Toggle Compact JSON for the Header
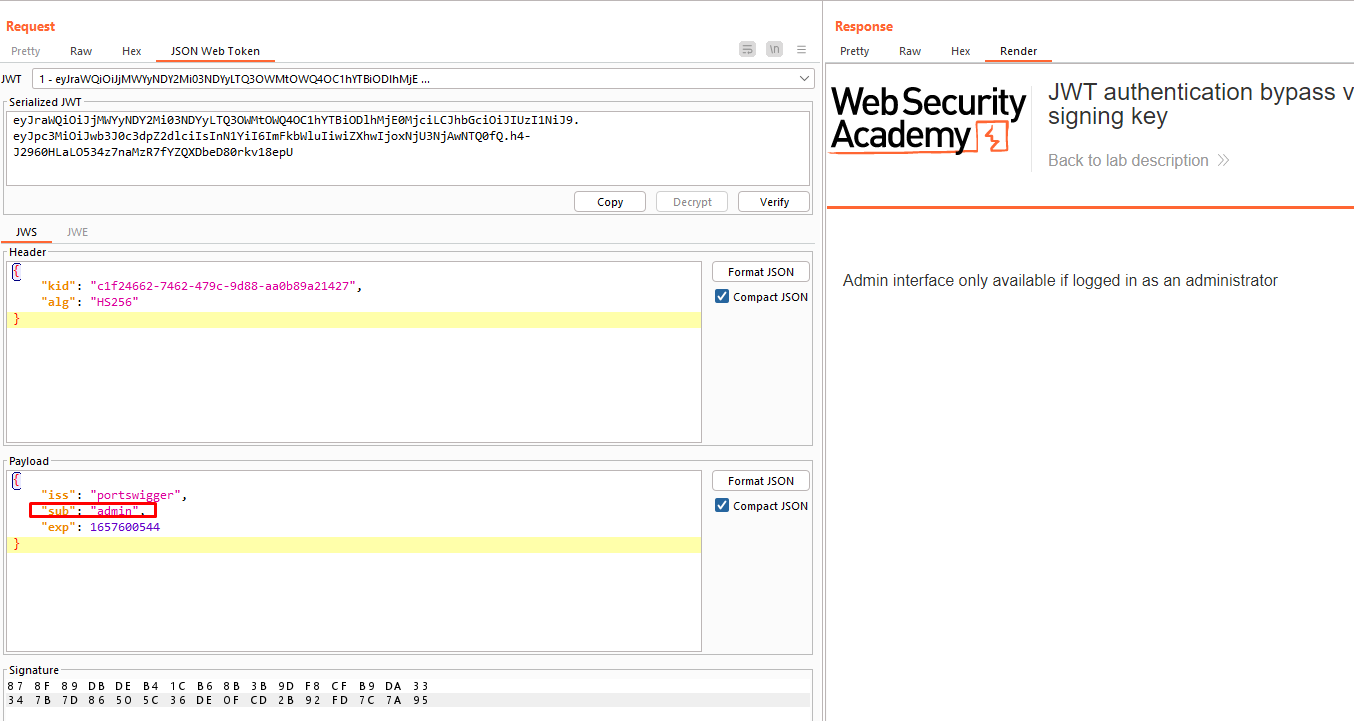Screen dimensions: 1354x721 click(722, 297)
